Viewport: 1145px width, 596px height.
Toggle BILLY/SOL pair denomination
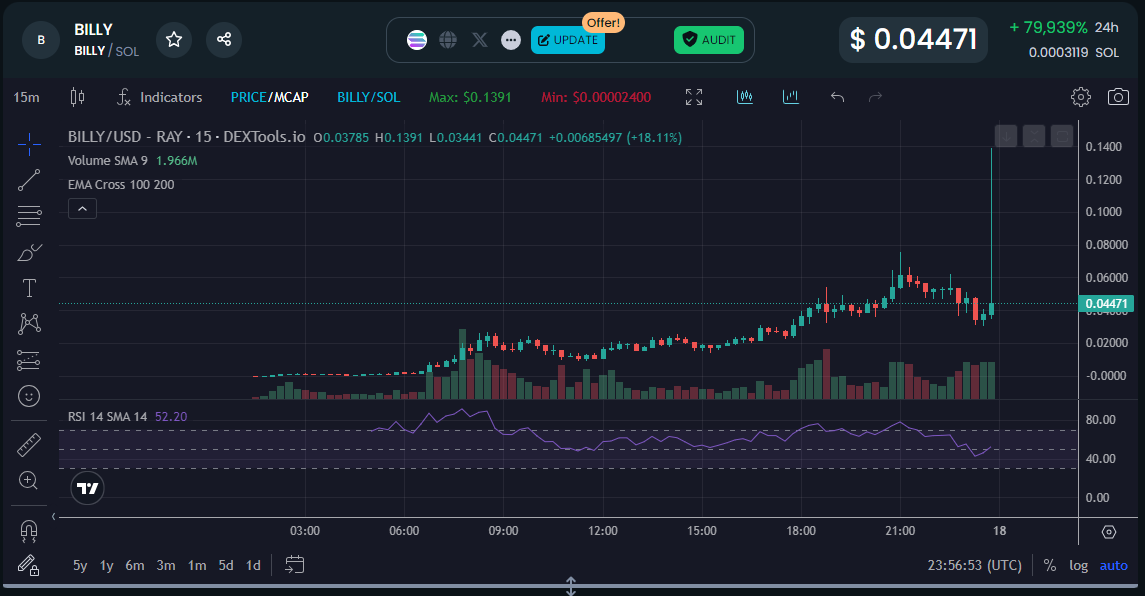click(x=368, y=97)
